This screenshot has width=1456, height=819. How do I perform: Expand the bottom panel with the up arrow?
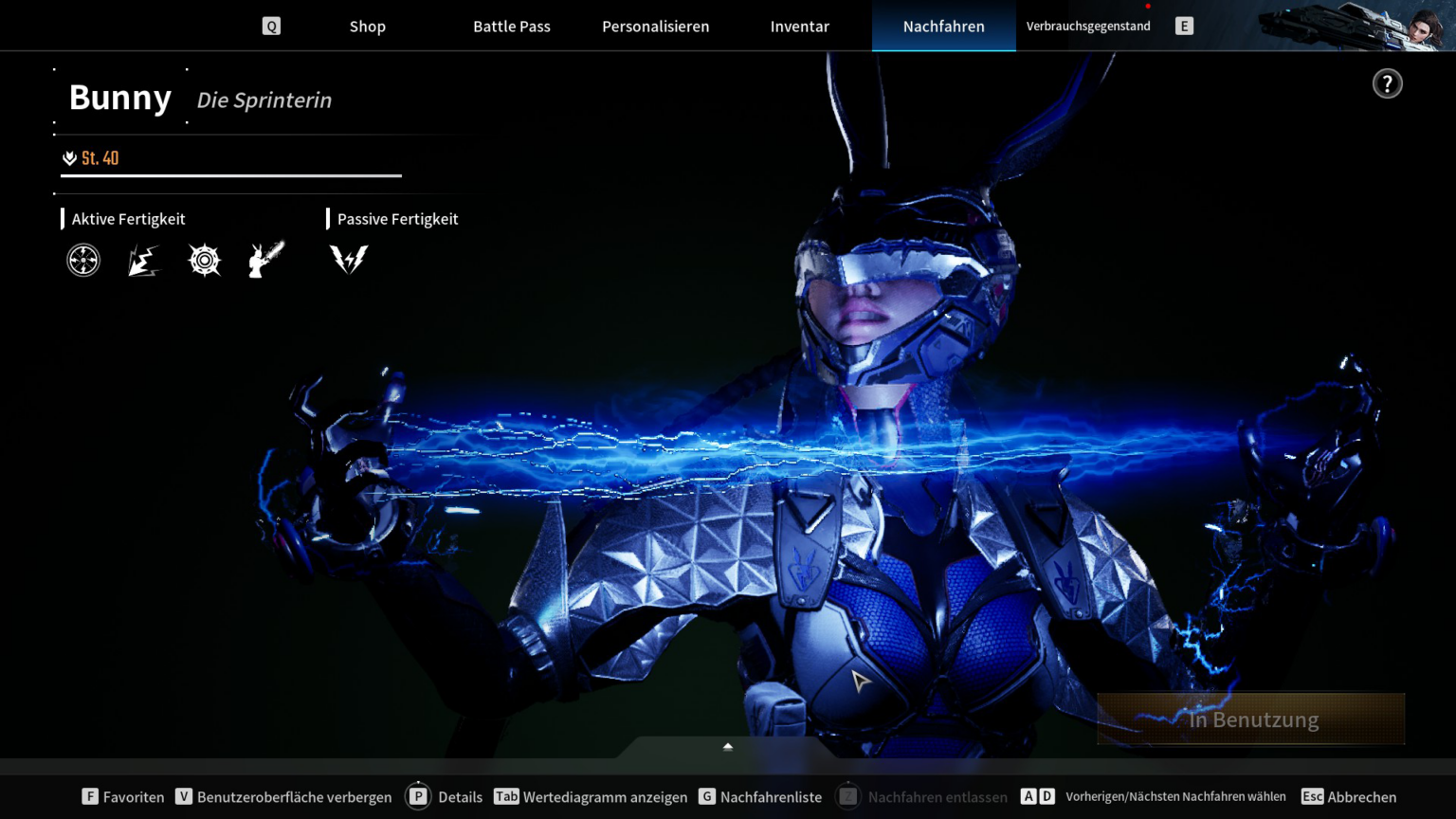[728, 747]
